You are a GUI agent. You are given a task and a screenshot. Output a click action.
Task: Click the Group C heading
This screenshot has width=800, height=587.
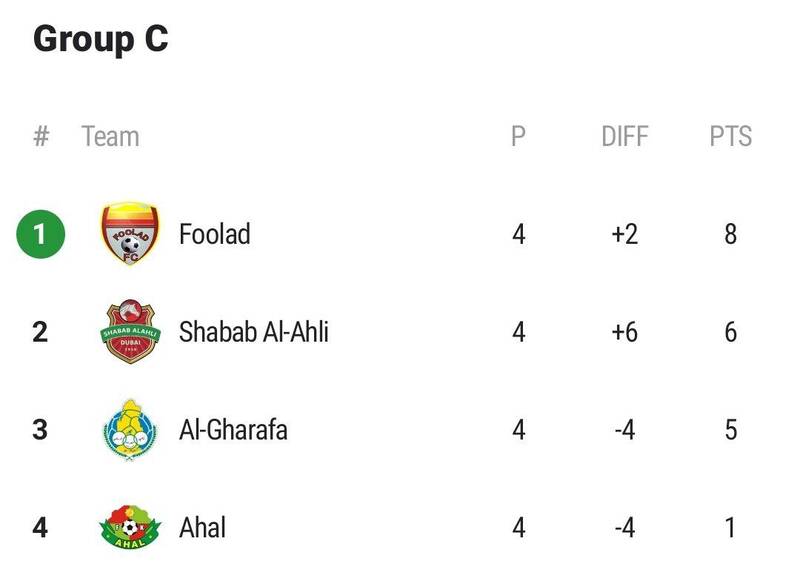[x=101, y=39]
